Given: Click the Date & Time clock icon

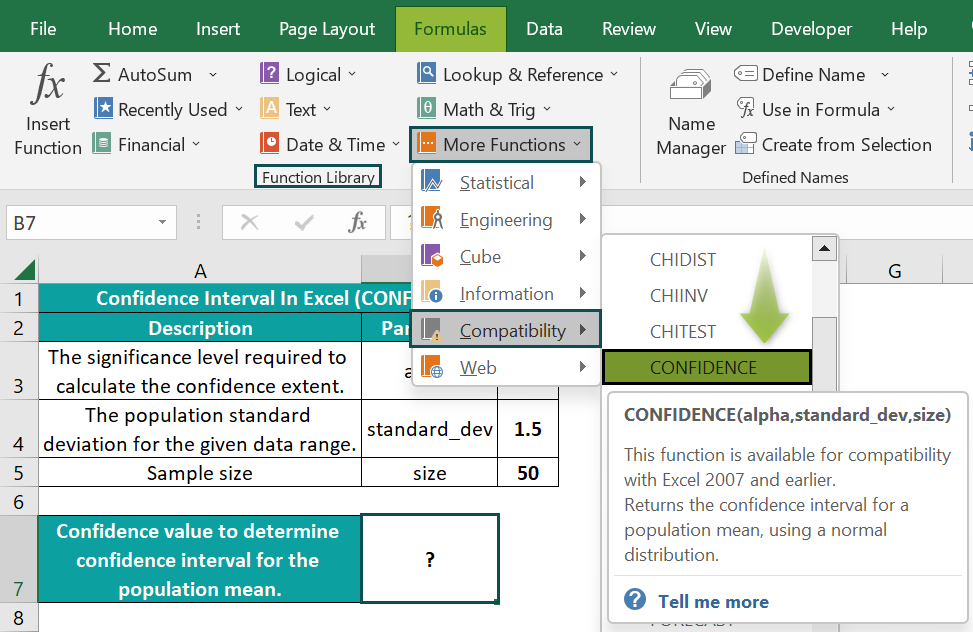Looking at the screenshot, I should [269, 143].
